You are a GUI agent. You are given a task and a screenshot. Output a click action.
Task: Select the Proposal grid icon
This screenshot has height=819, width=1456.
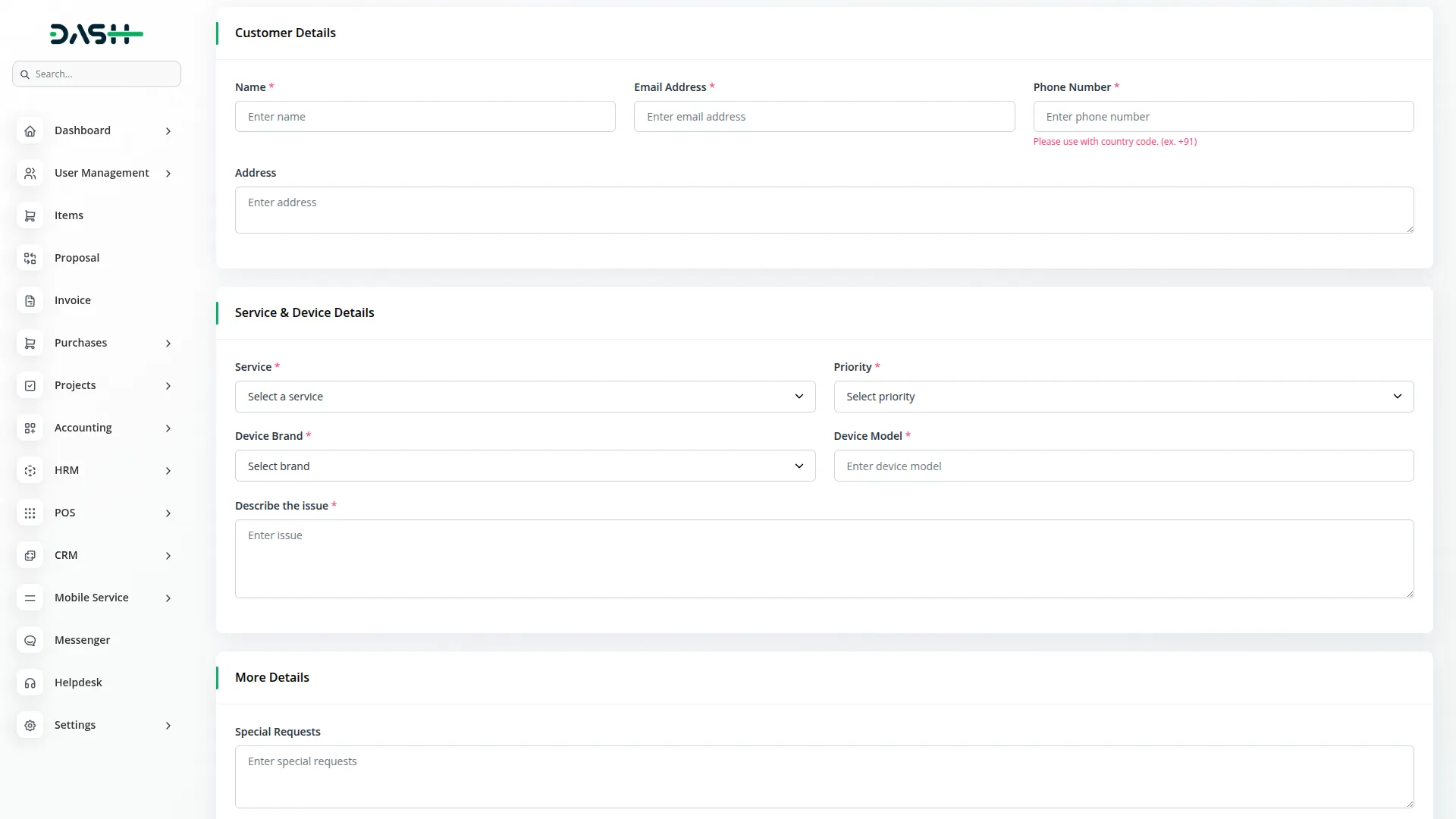[30, 259]
